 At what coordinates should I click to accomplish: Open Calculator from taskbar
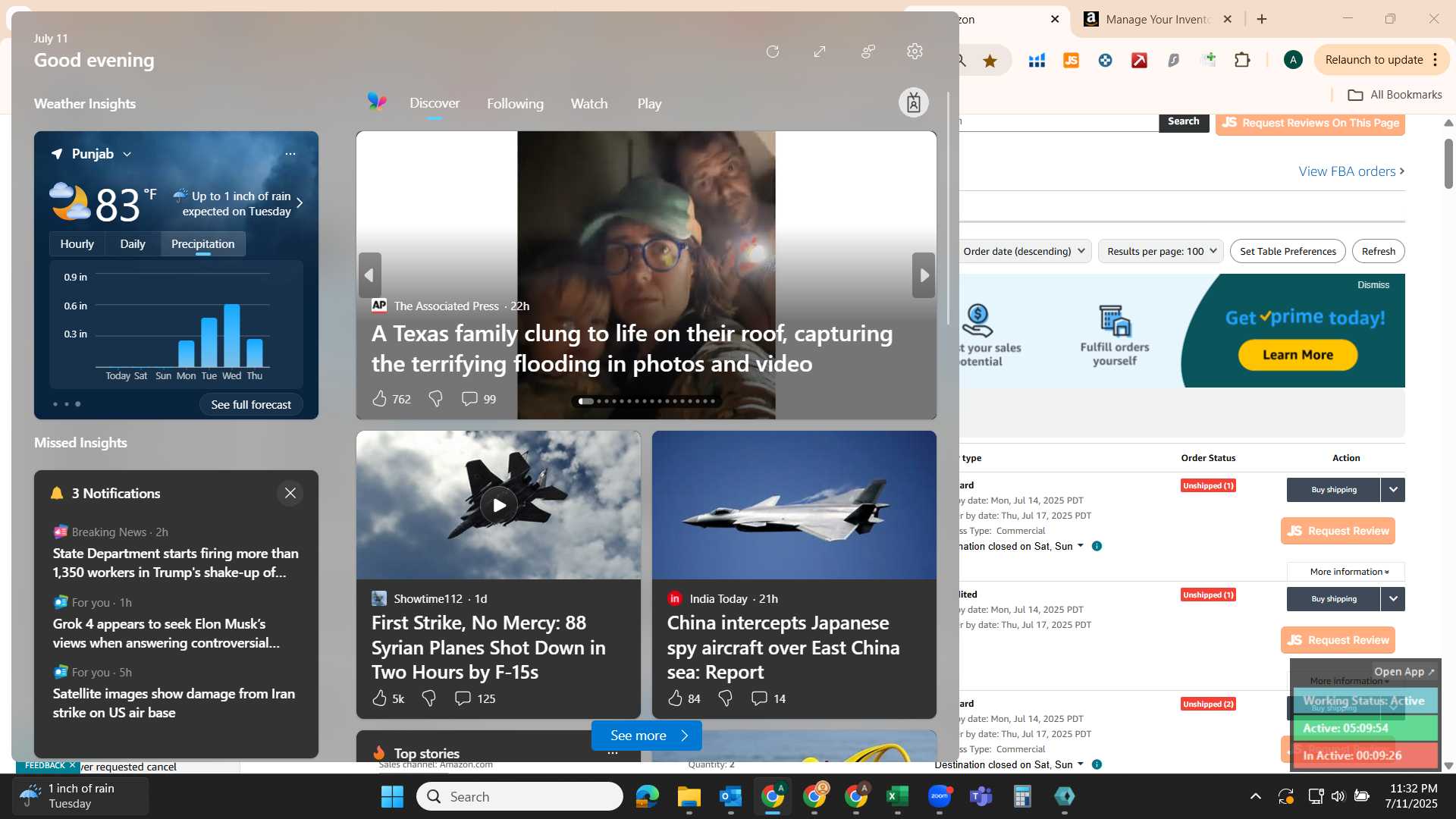tap(1022, 796)
